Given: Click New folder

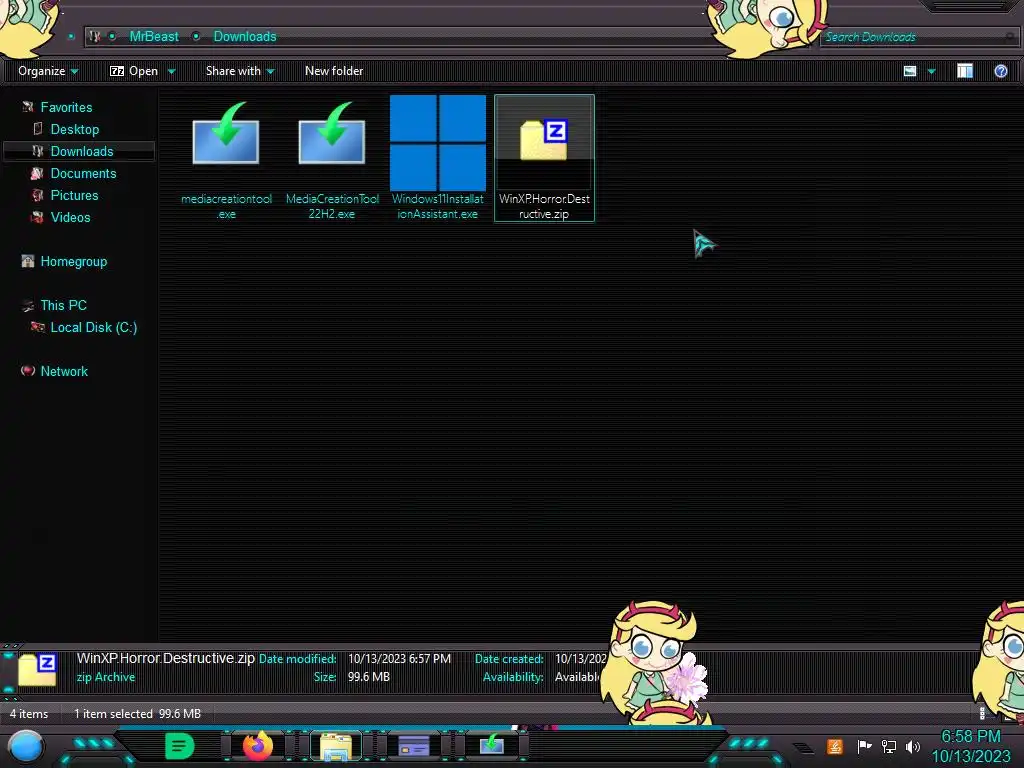Looking at the screenshot, I should [334, 71].
